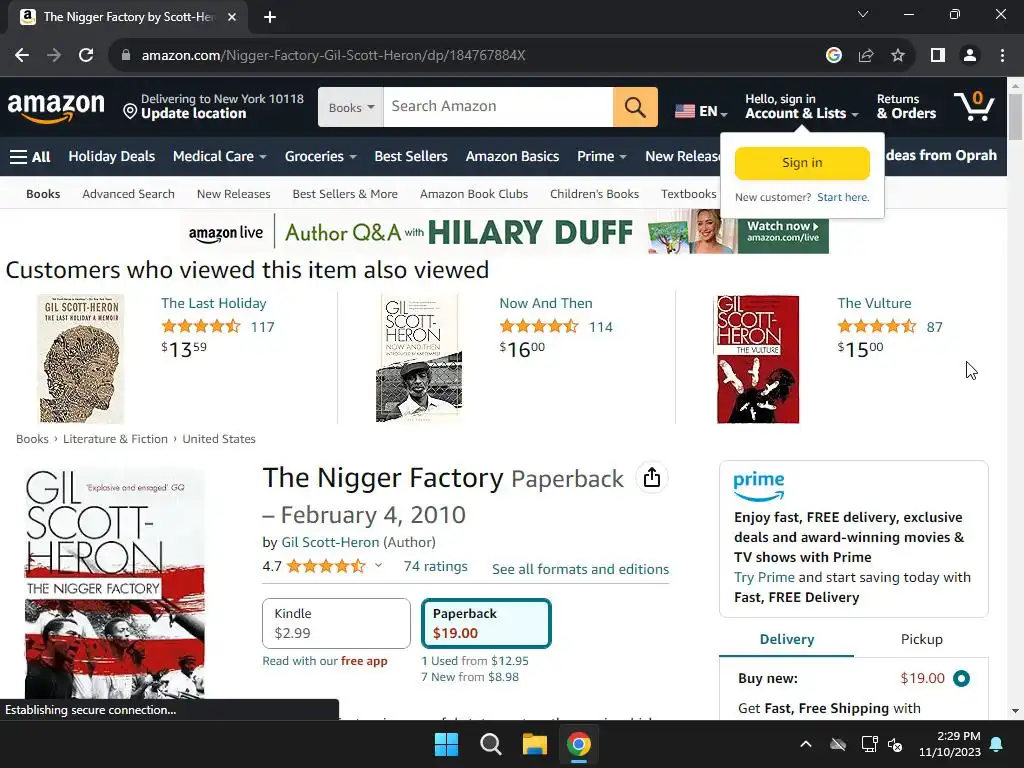Open the shopping cart icon
The image size is (1024, 768).
(974, 106)
